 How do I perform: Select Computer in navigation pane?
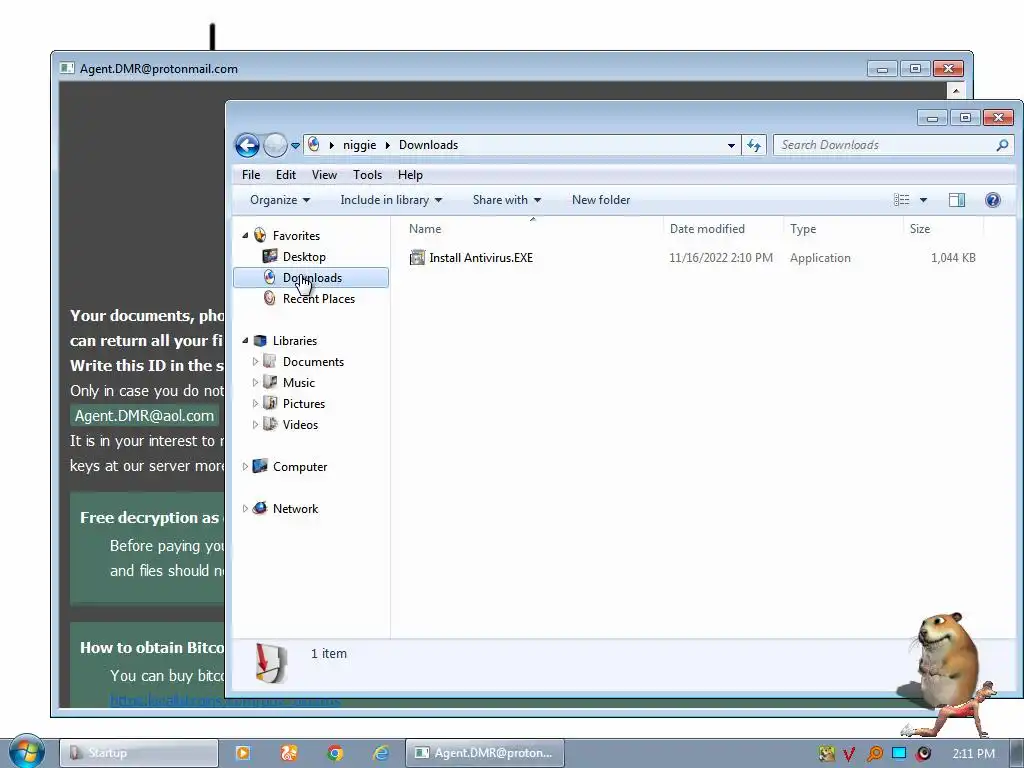pos(300,467)
